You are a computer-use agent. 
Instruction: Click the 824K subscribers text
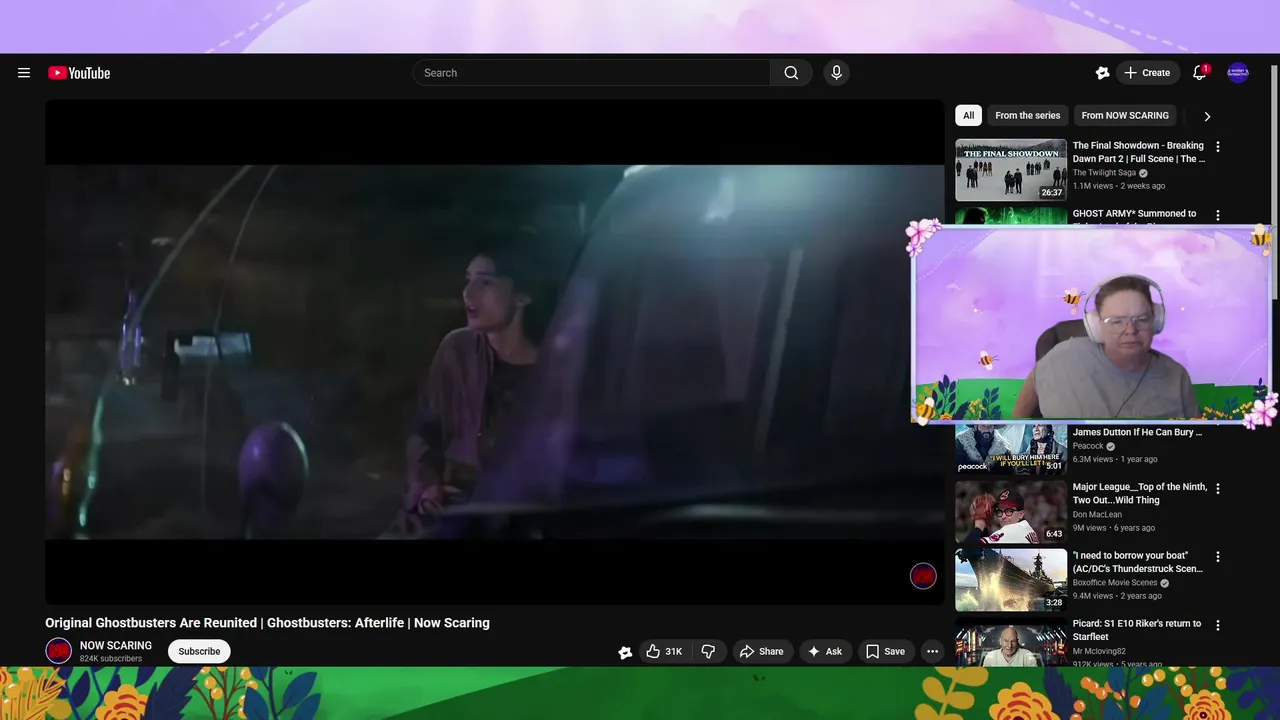[111, 659]
